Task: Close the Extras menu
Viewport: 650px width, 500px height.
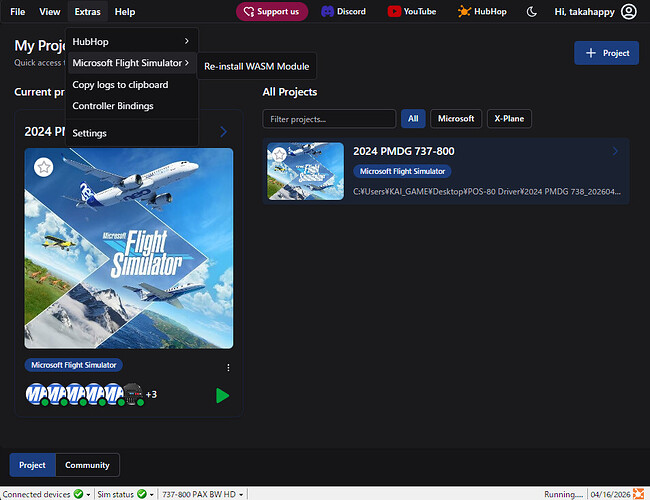Action: [87, 12]
